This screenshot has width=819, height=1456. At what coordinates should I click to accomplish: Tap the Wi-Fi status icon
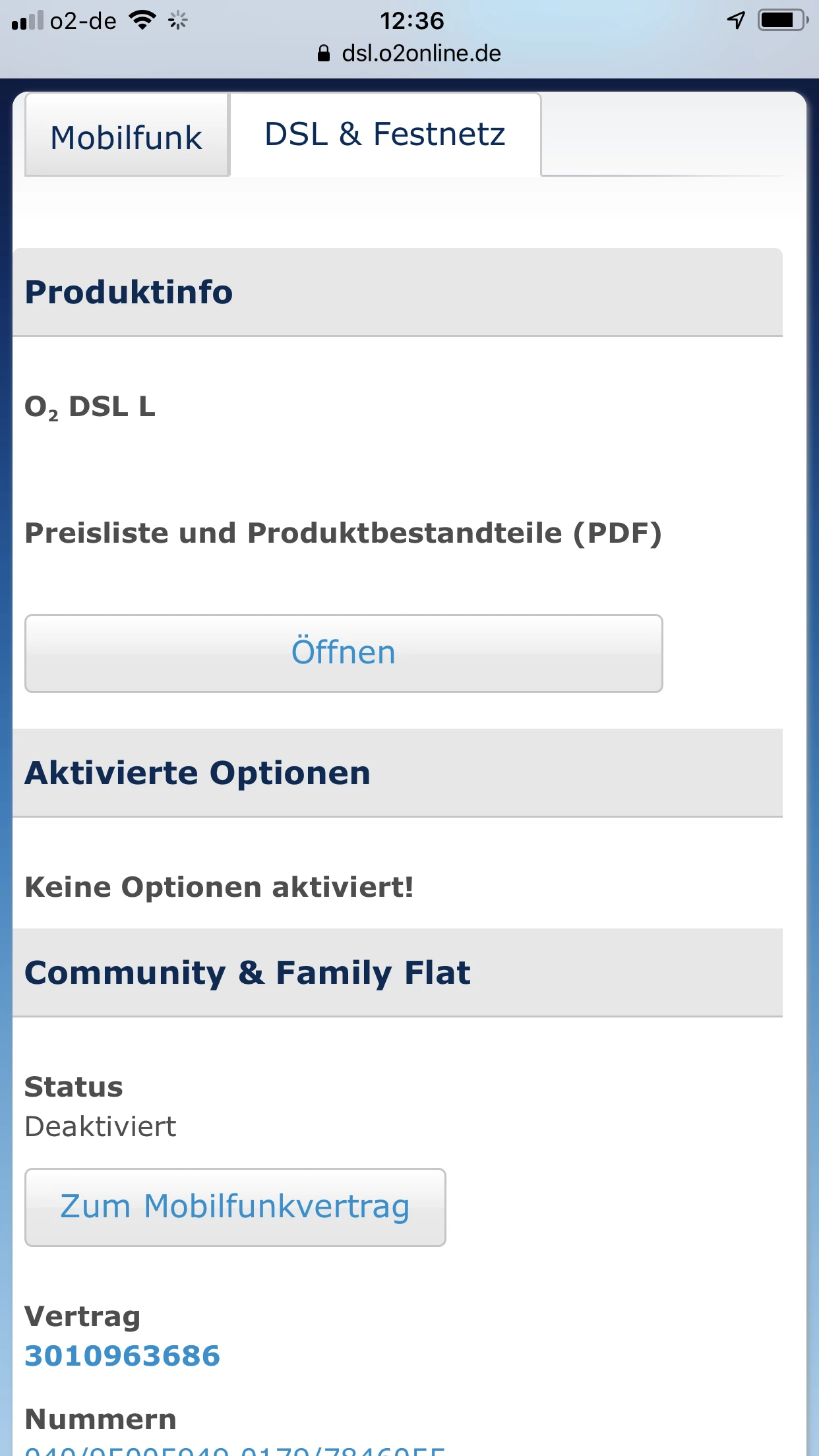(142, 20)
